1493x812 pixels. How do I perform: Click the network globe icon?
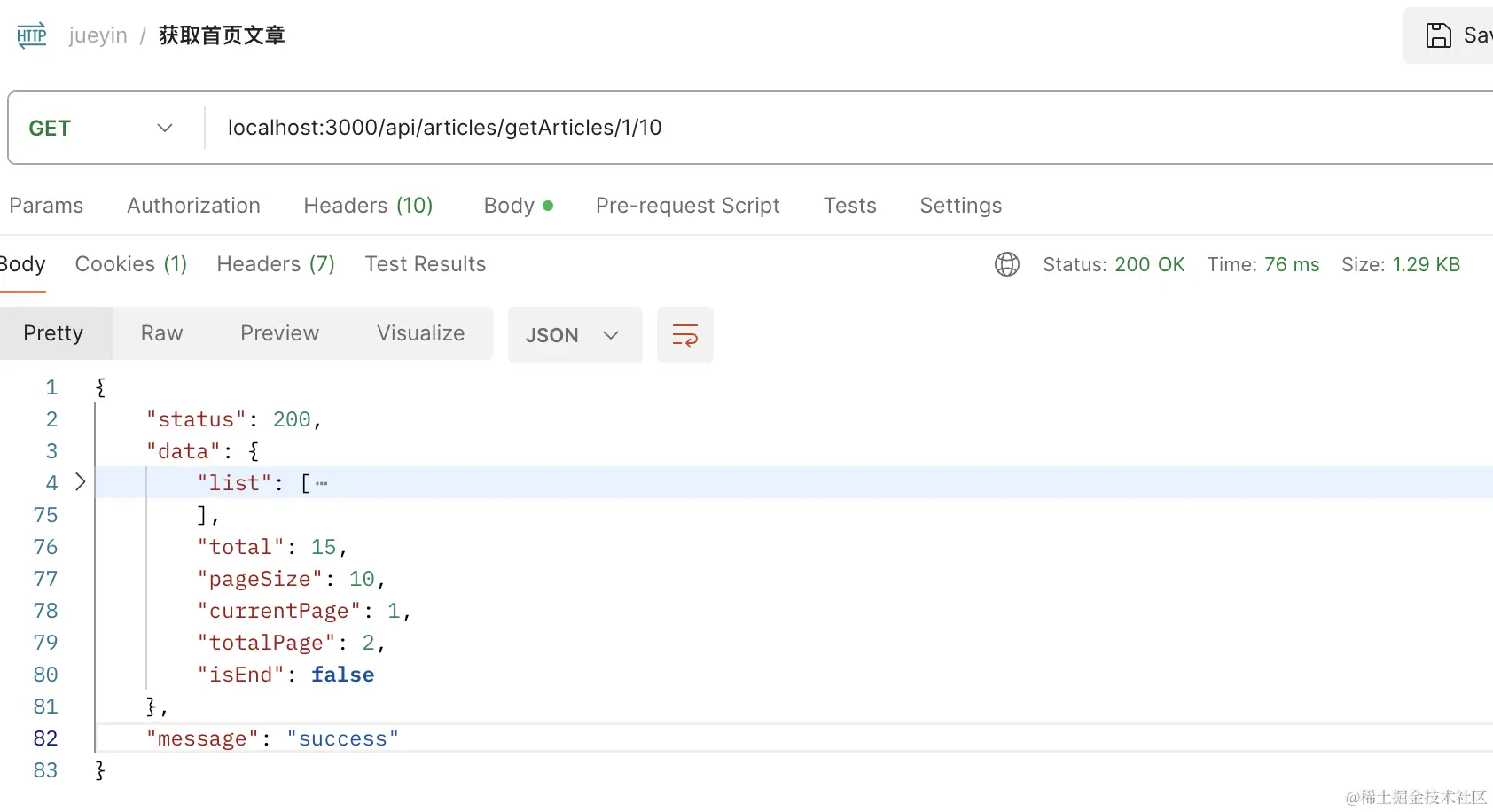1006,264
